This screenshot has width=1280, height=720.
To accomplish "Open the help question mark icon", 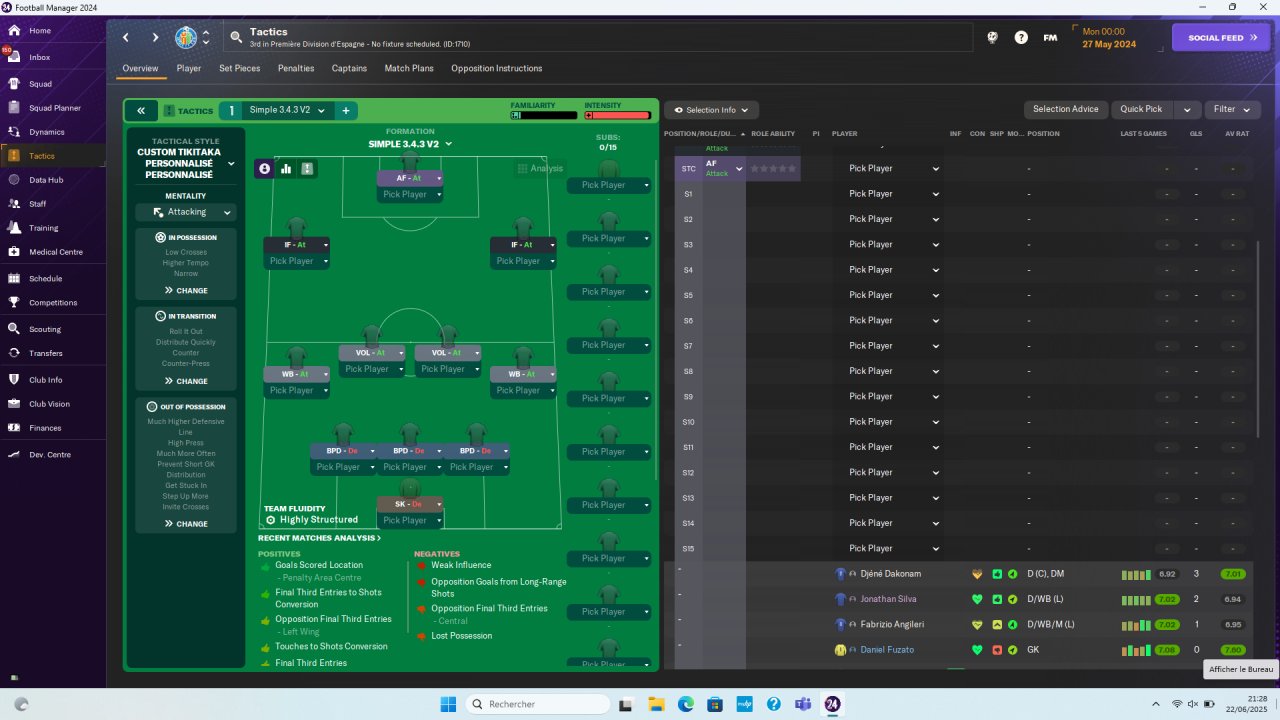I will coord(1021,37).
